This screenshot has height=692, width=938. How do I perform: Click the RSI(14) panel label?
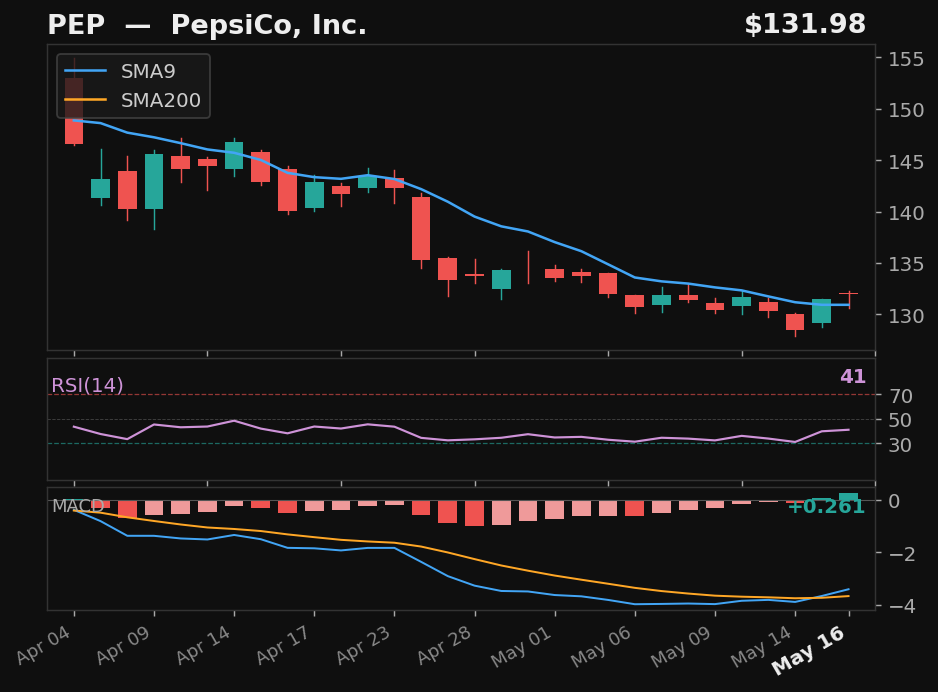coord(87,385)
